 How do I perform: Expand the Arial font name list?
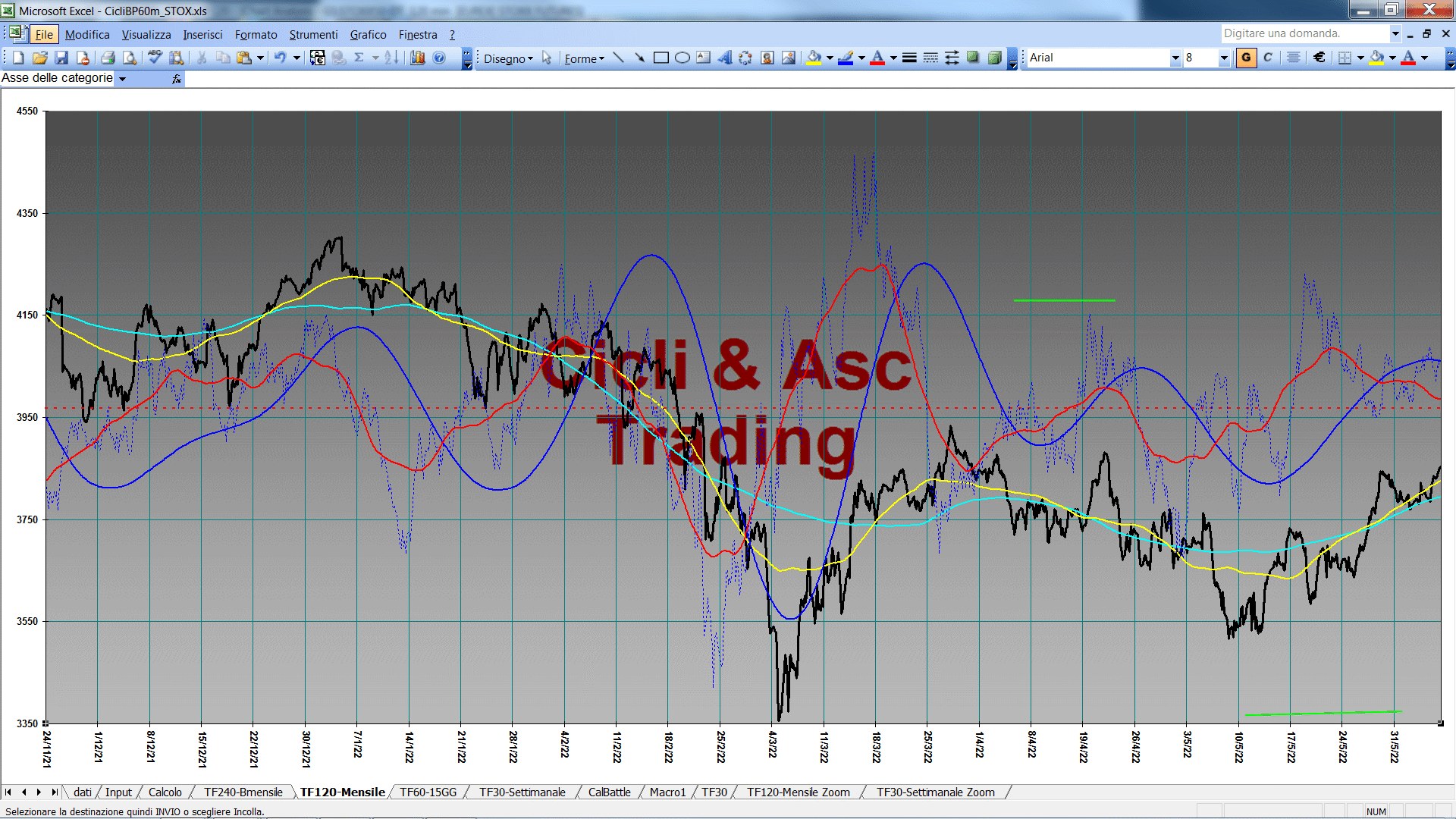pos(1175,58)
